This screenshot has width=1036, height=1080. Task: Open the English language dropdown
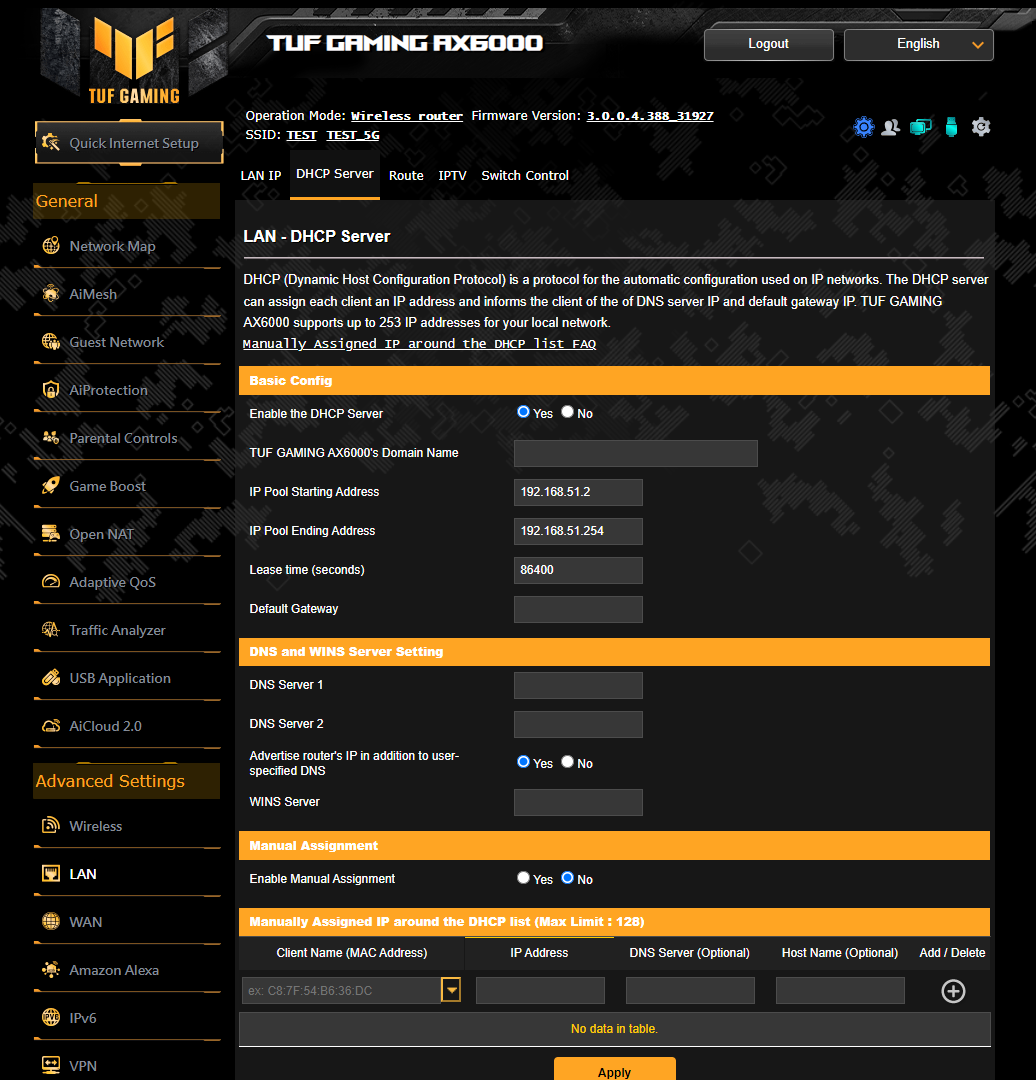pos(918,44)
